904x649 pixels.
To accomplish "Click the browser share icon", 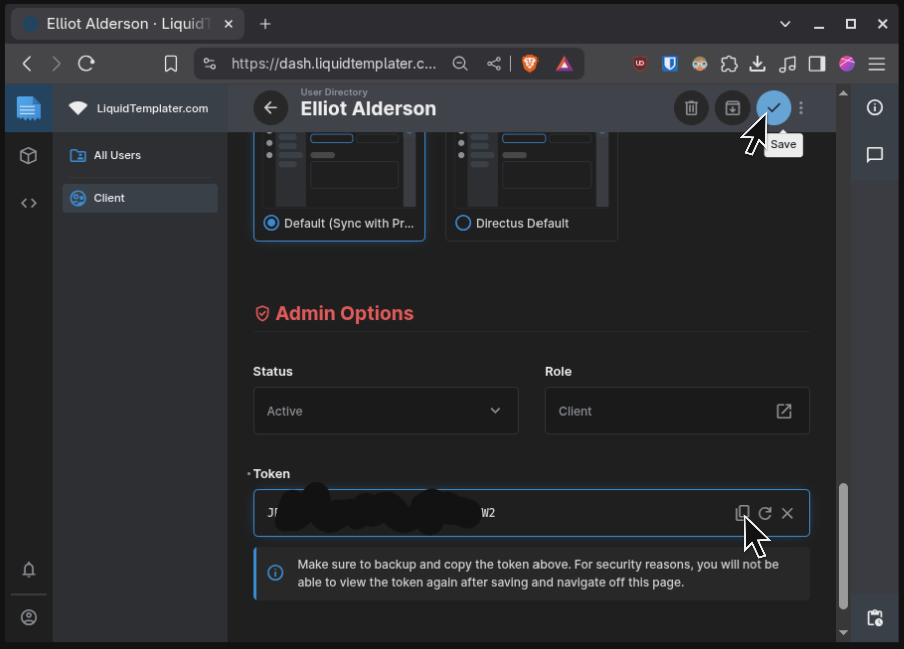I will coord(494,63).
